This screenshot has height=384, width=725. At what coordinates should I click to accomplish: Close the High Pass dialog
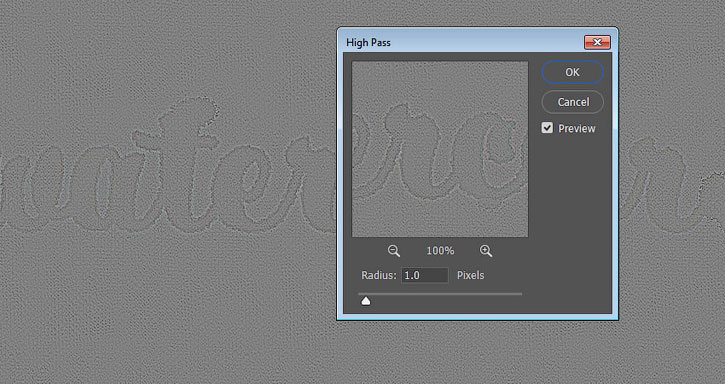pyautogui.click(x=597, y=43)
